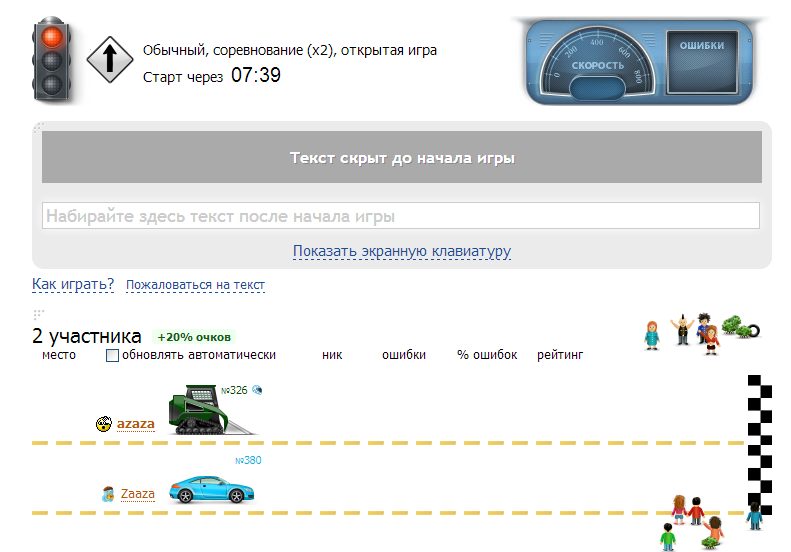Click the ошибки column header

[404, 355]
